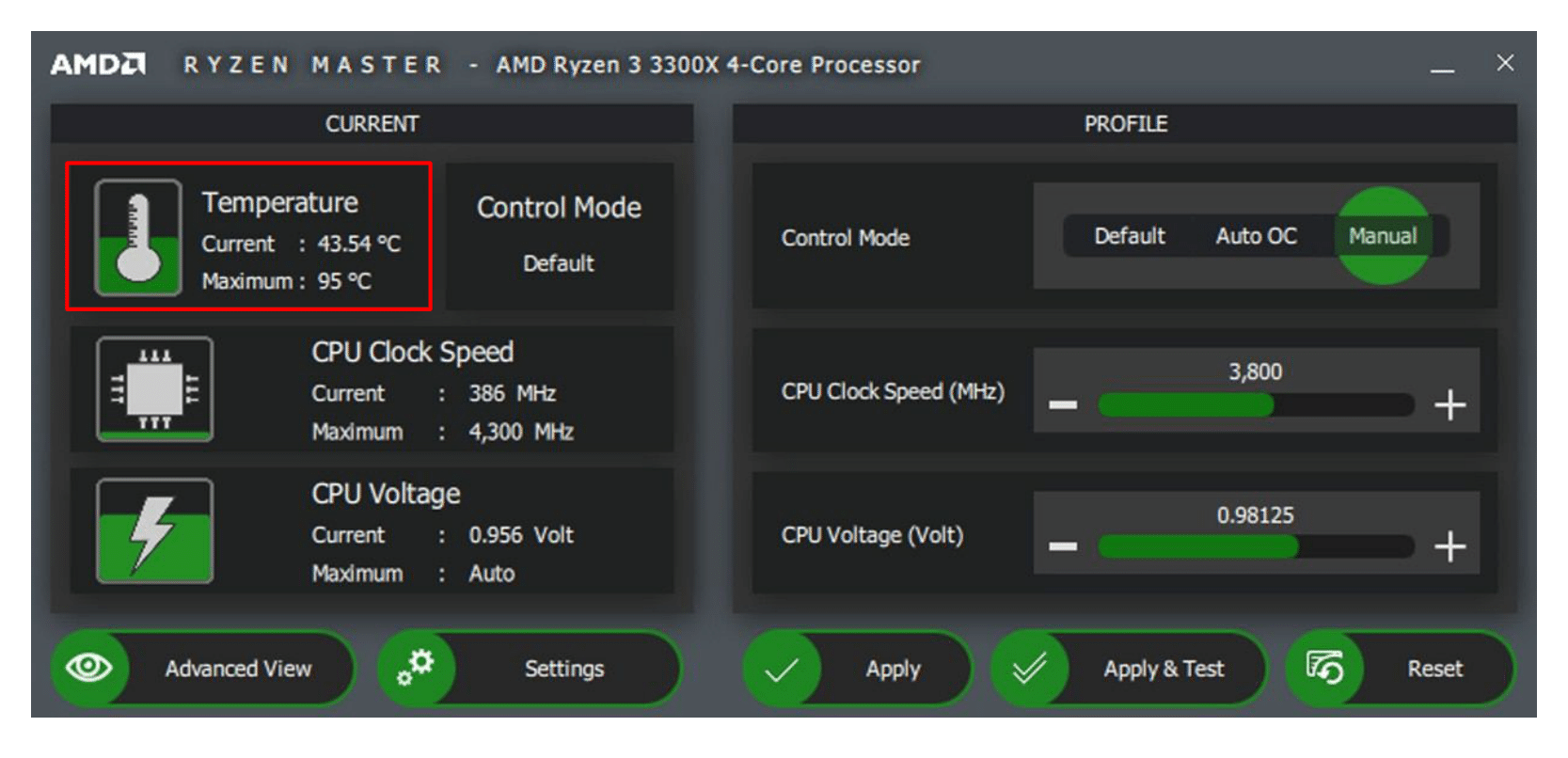Click the PROFILE panel header
1568x758 pixels.
tap(1125, 123)
